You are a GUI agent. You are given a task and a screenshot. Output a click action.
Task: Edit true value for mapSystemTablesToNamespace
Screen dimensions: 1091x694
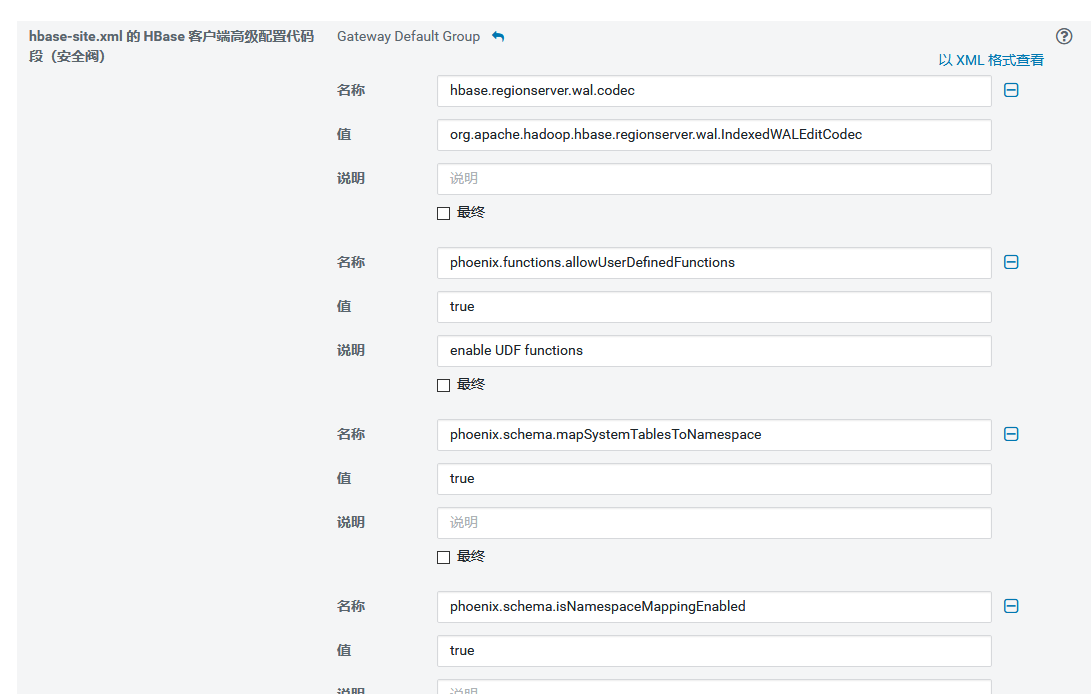(x=714, y=478)
